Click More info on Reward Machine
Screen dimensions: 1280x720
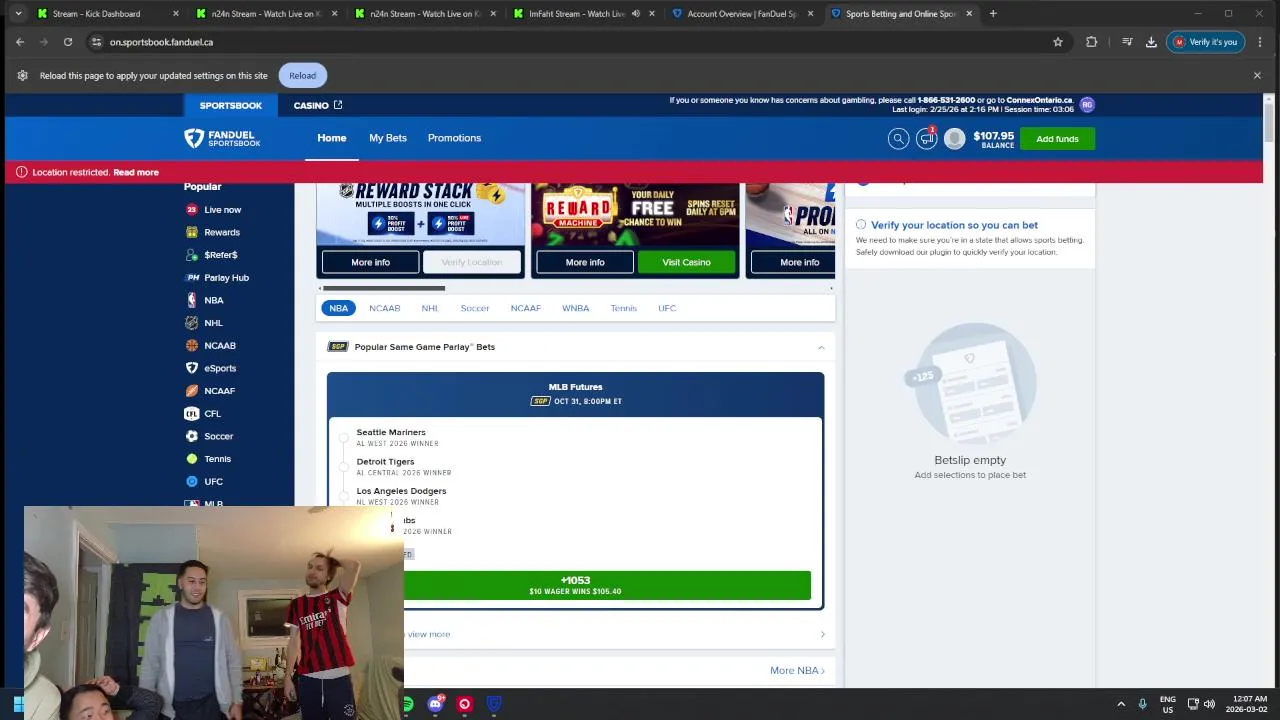[585, 262]
